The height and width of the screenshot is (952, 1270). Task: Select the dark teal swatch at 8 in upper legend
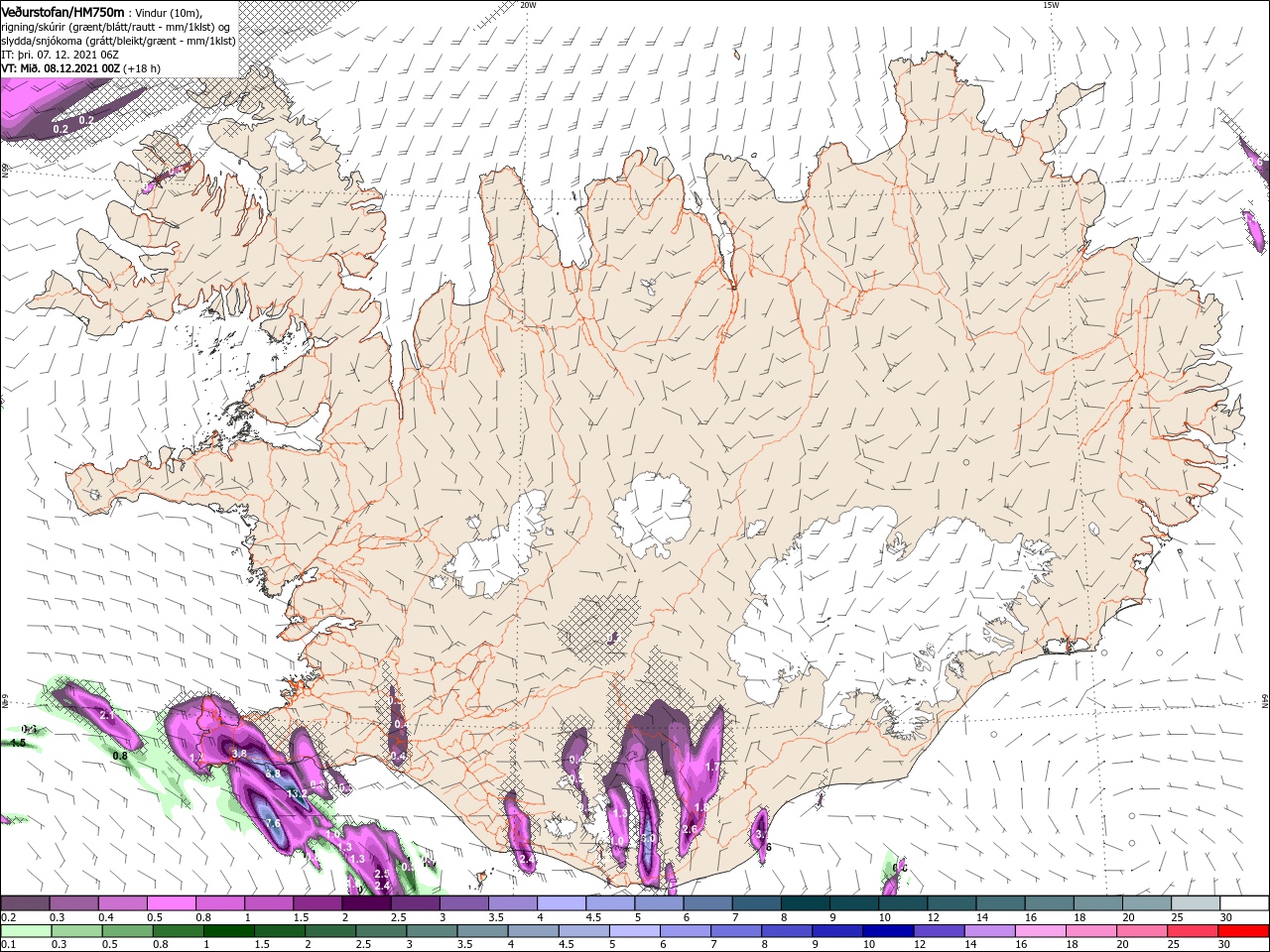806,903
